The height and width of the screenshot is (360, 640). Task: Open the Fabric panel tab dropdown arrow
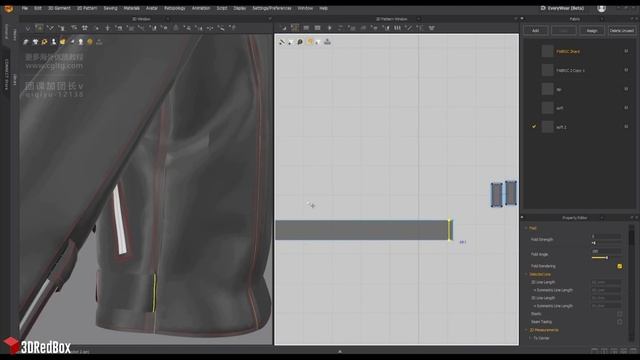(602, 19)
